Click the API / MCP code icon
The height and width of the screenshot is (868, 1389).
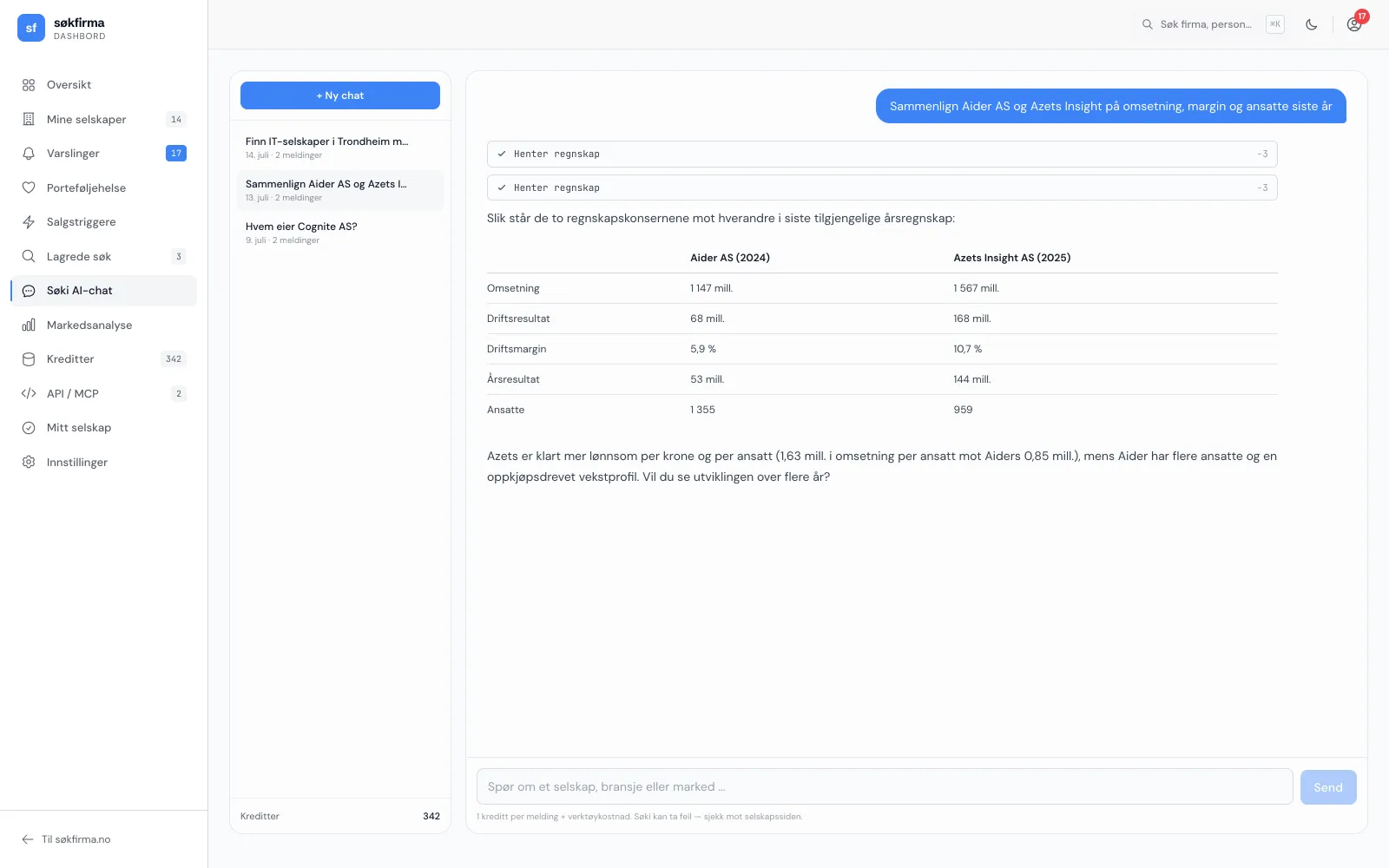(x=29, y=393)
